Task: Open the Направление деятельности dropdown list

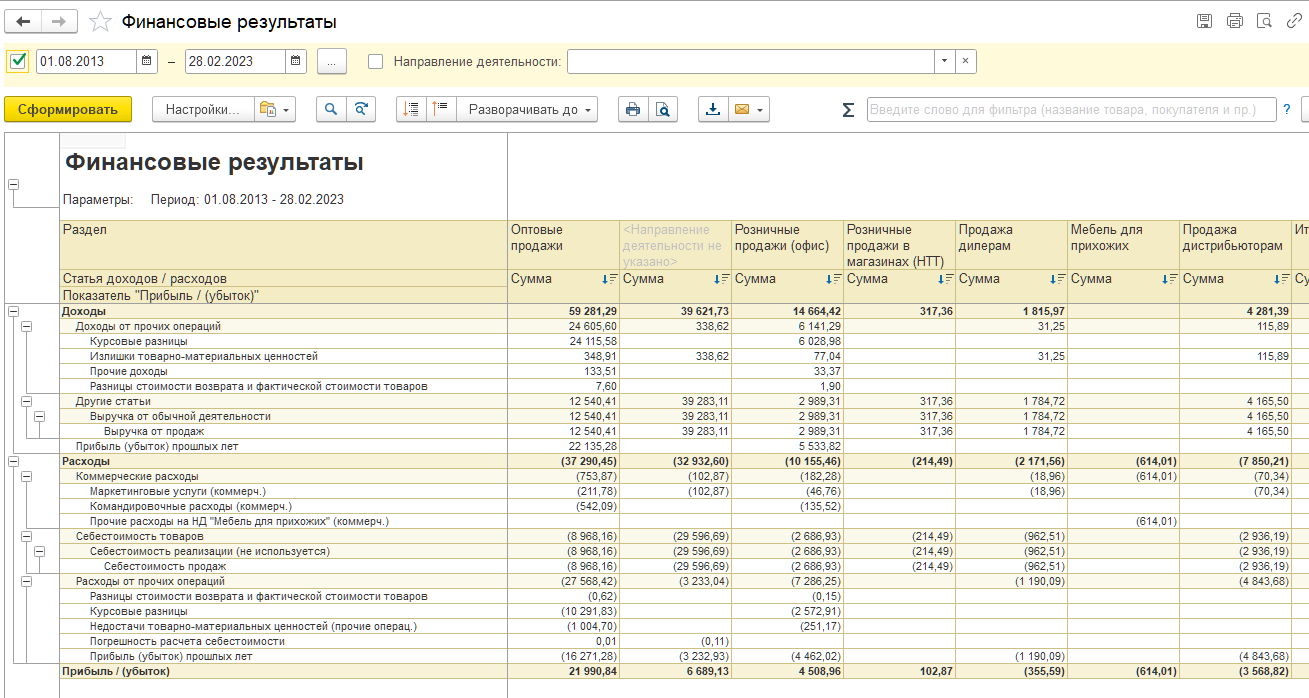Action: pyautogui.click(x=944, y=61)
